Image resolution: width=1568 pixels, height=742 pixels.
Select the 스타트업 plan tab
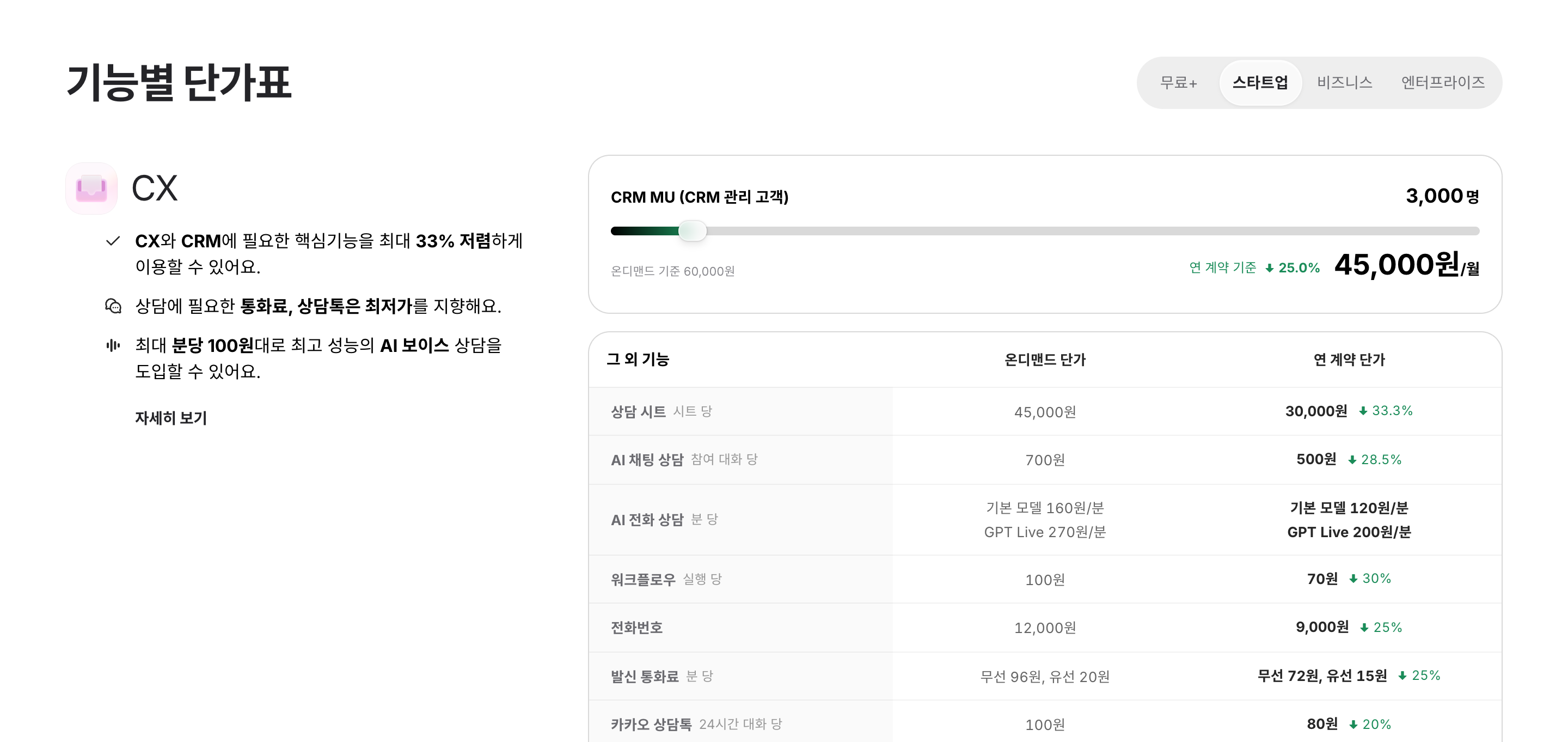click(x=1260, y=83)
